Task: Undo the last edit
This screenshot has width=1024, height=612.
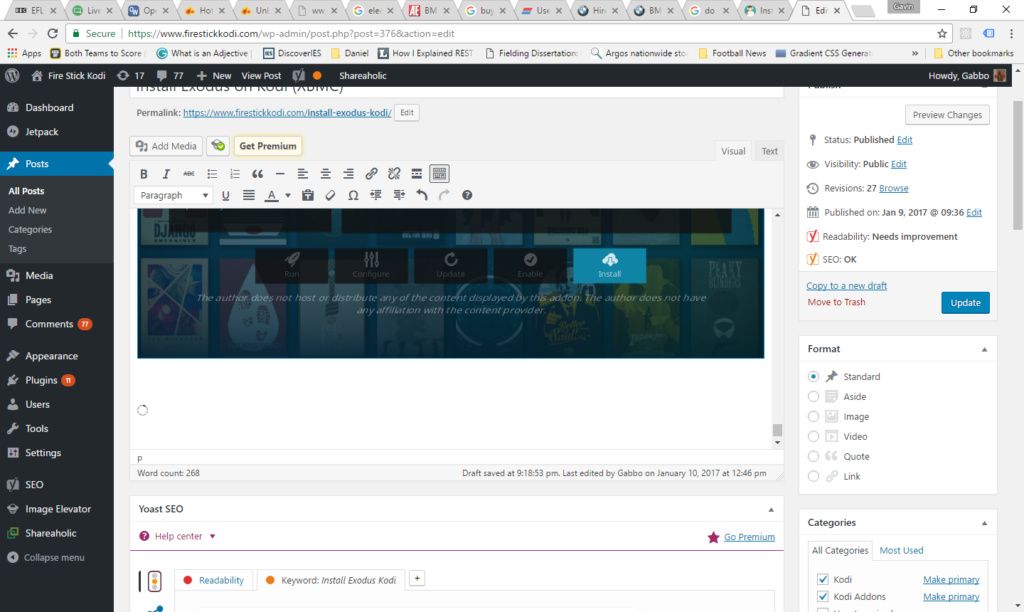Action: coord(422,195)
